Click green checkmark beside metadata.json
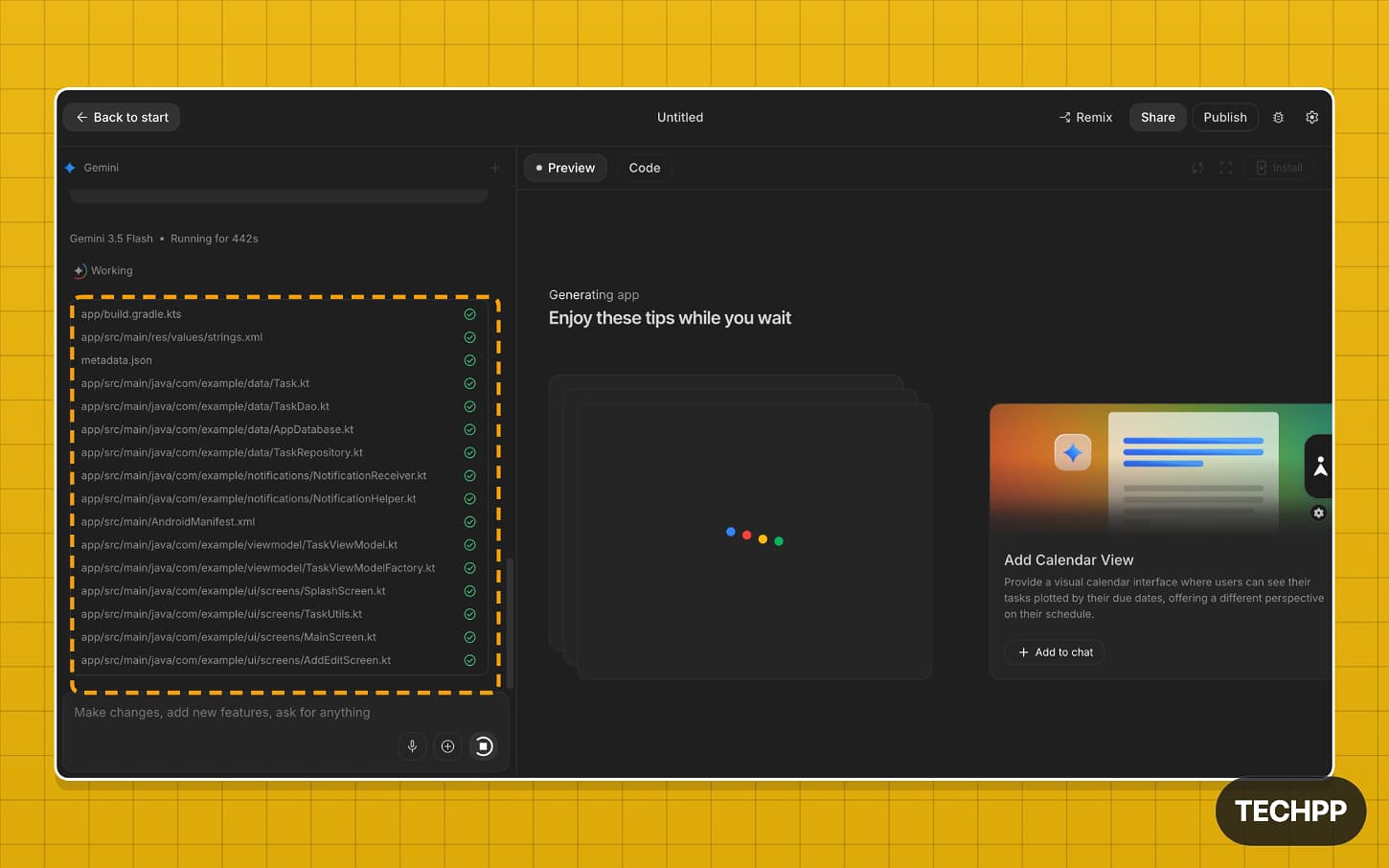Image resolution: width=1389 pixels, height=868 pixels. pos(469,360)
